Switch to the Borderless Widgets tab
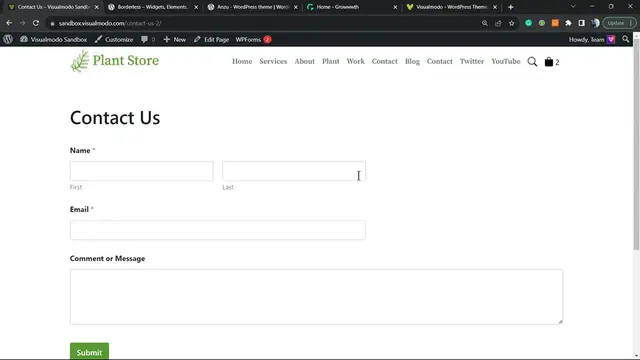 (x=152, y=7)
